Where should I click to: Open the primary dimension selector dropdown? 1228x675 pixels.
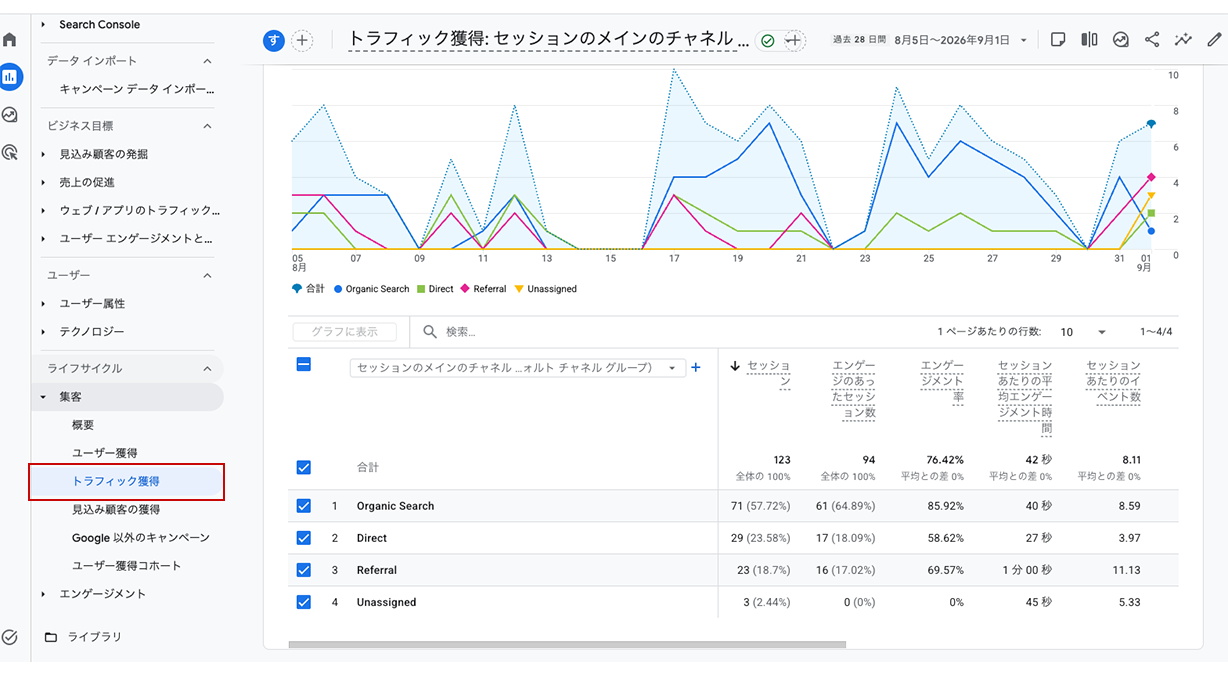pos(518,368)
